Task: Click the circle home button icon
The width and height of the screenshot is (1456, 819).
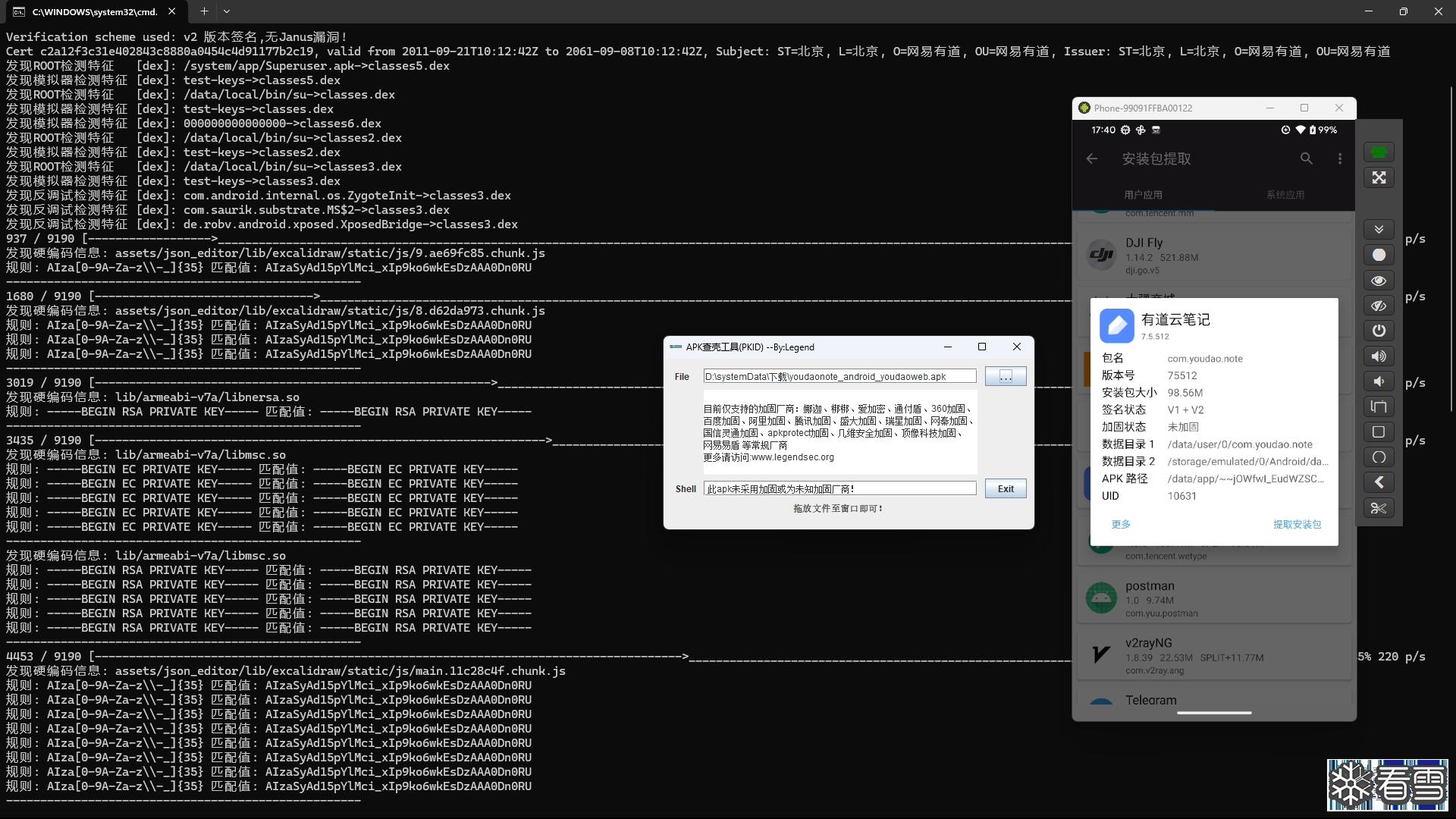Action: [x=1379, y=457]
